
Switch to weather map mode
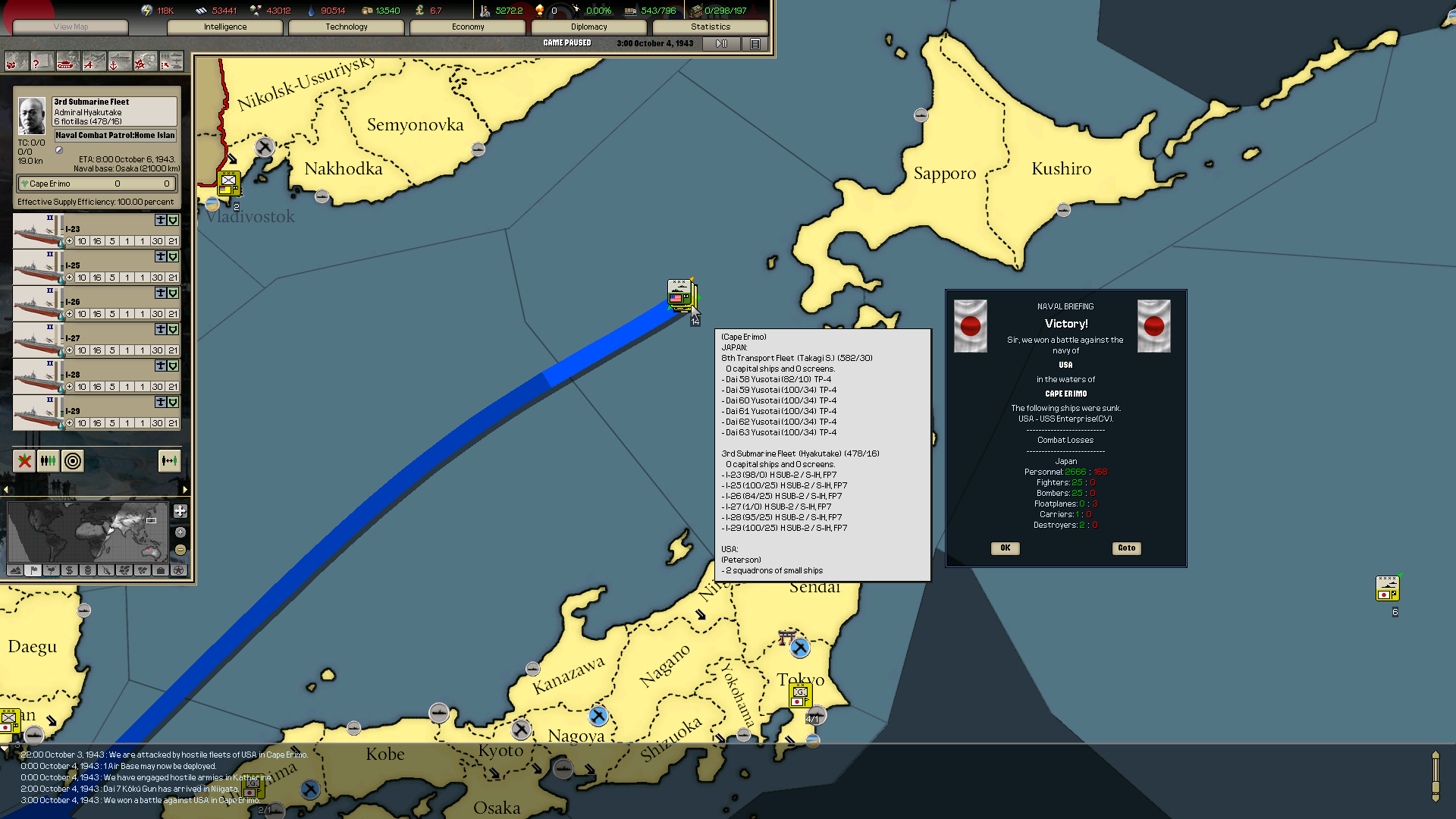point(52,570)
